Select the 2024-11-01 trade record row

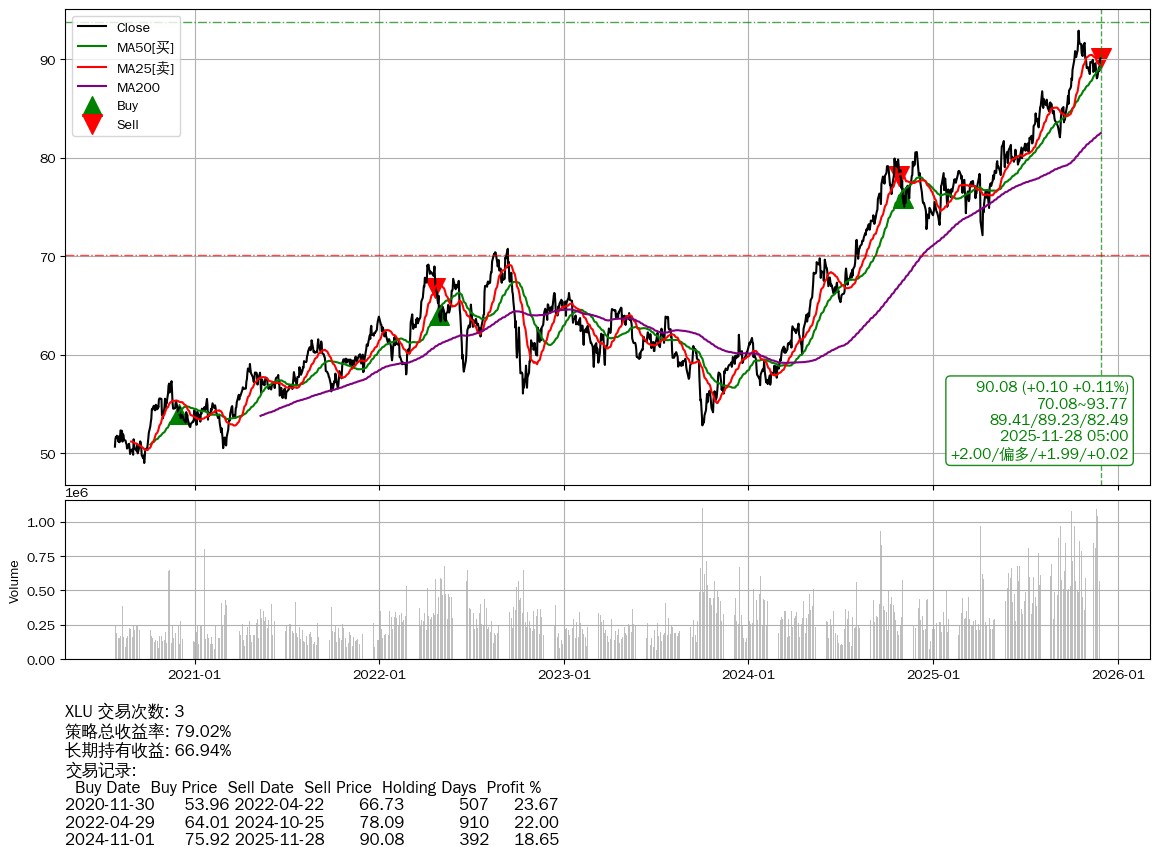pyautogui.click(x=311, y=840)
